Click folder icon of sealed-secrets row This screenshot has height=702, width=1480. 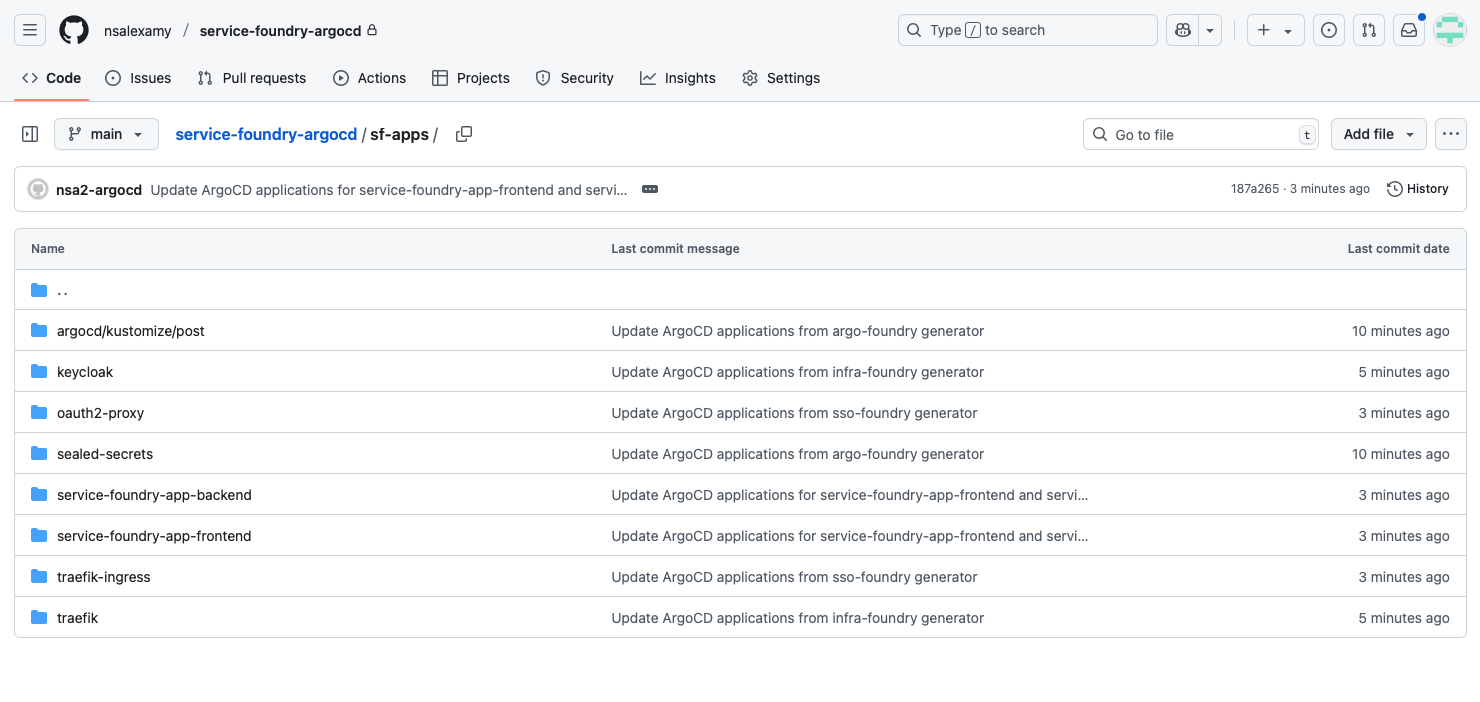[39, 454]
